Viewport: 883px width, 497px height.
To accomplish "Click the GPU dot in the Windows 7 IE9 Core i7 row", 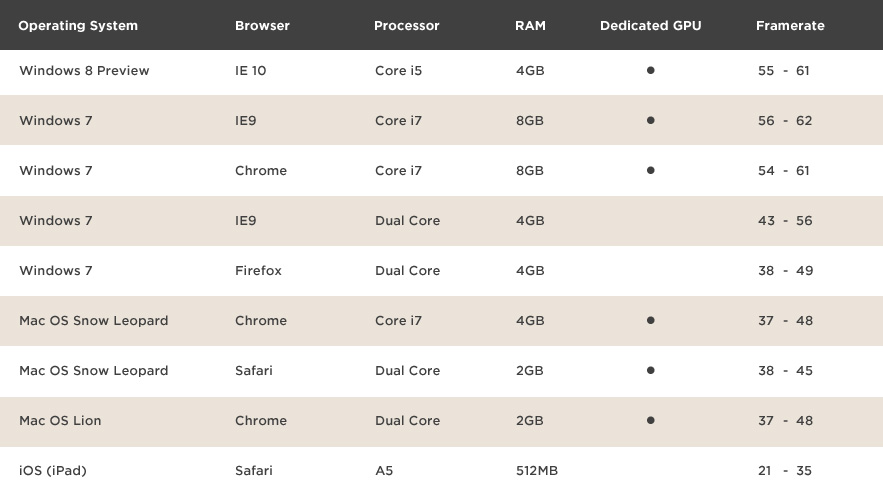I will click(650, 120).
